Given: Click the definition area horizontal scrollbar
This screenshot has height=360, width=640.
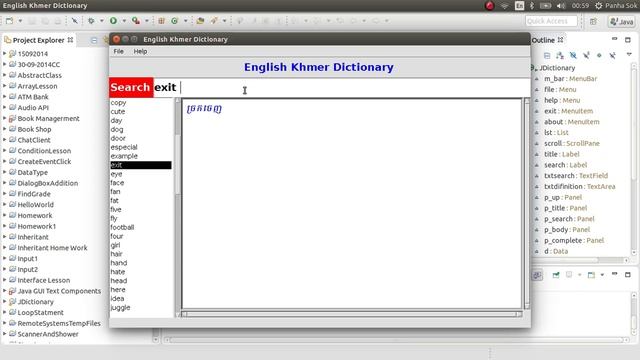Looking at the screenshot, I should (353, 314).
